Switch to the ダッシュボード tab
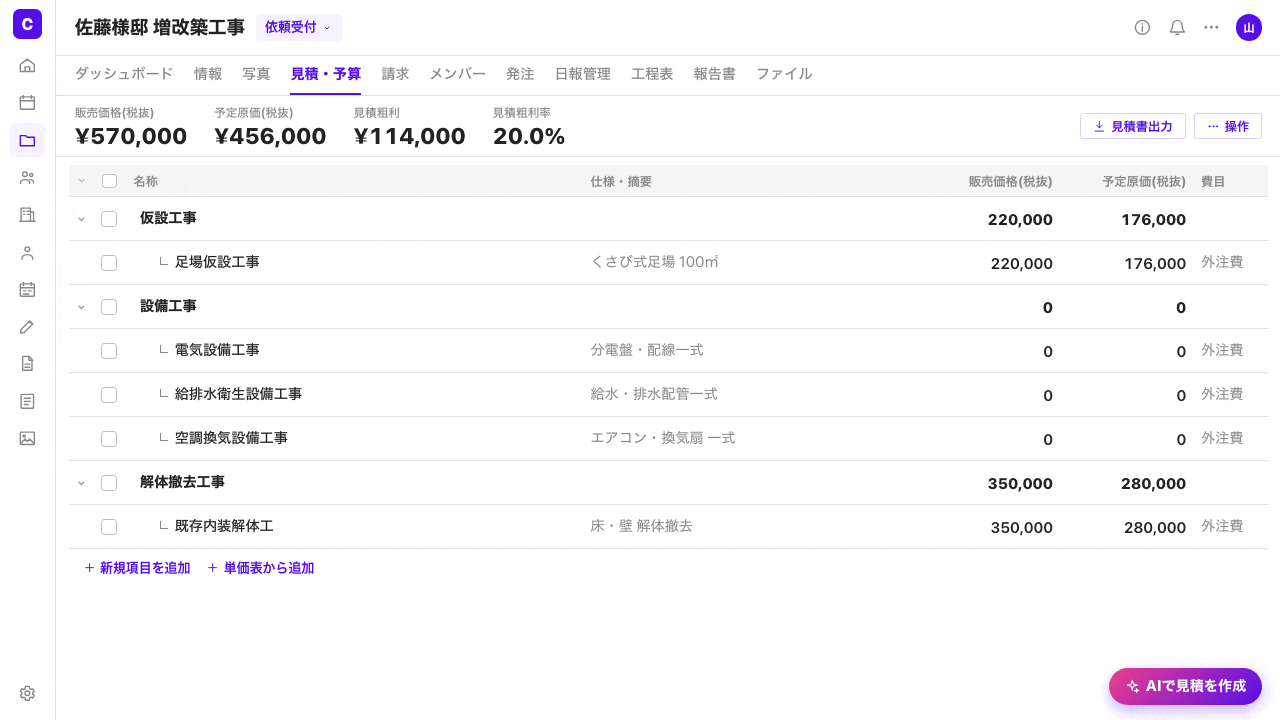The width and height of the screenshot is (1280, 720). pyautogui.click(x=124, y=74)
